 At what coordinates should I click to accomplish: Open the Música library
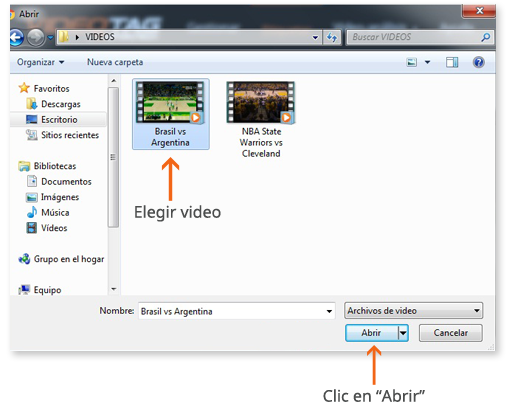[x=55, y=213]
